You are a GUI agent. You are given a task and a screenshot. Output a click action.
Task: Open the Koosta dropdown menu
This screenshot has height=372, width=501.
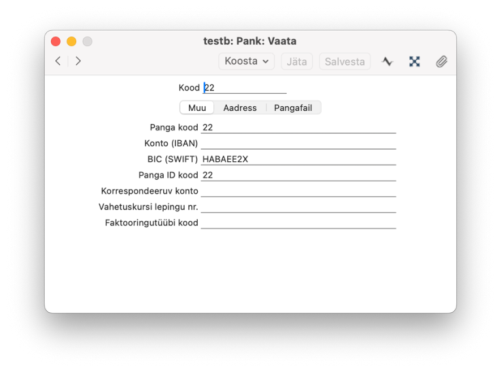[x=246, y=61]
